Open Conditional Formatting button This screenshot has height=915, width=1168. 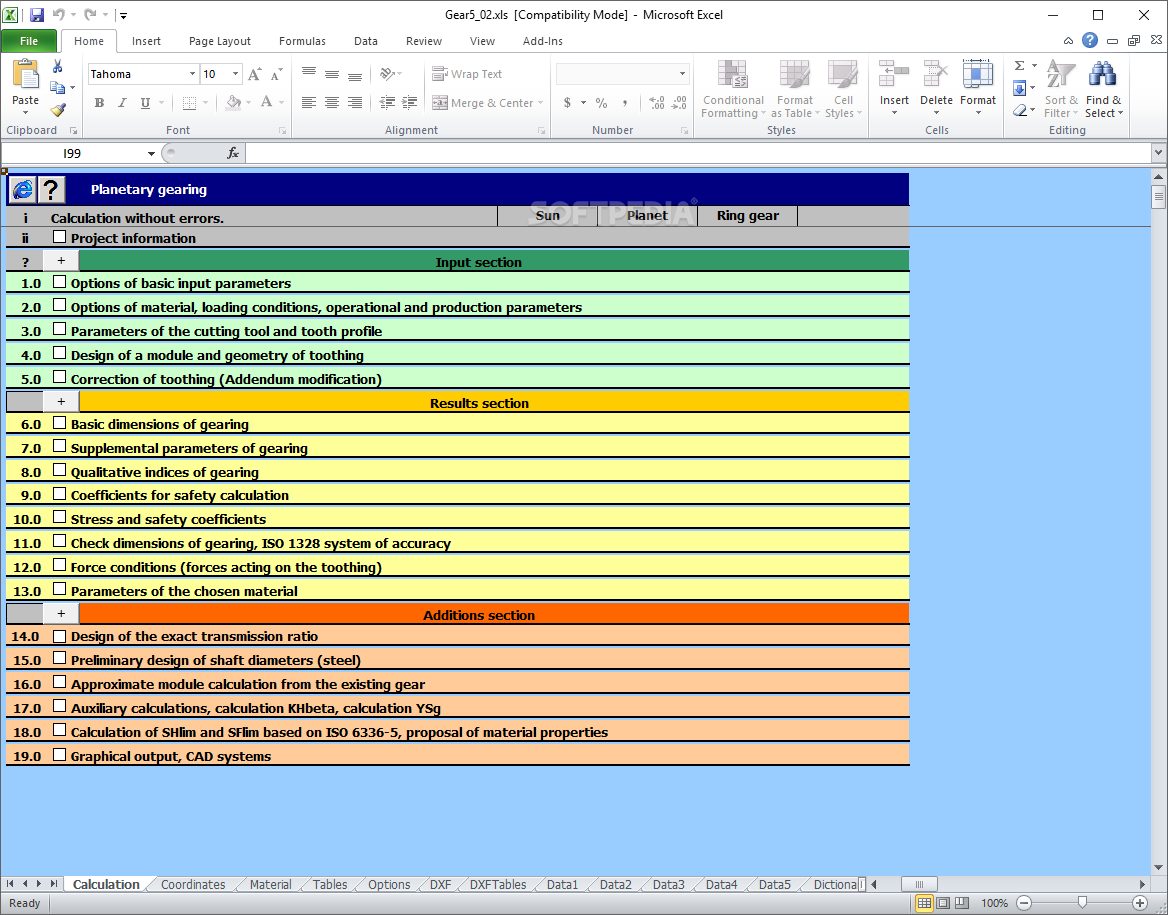tap(733, 89)
